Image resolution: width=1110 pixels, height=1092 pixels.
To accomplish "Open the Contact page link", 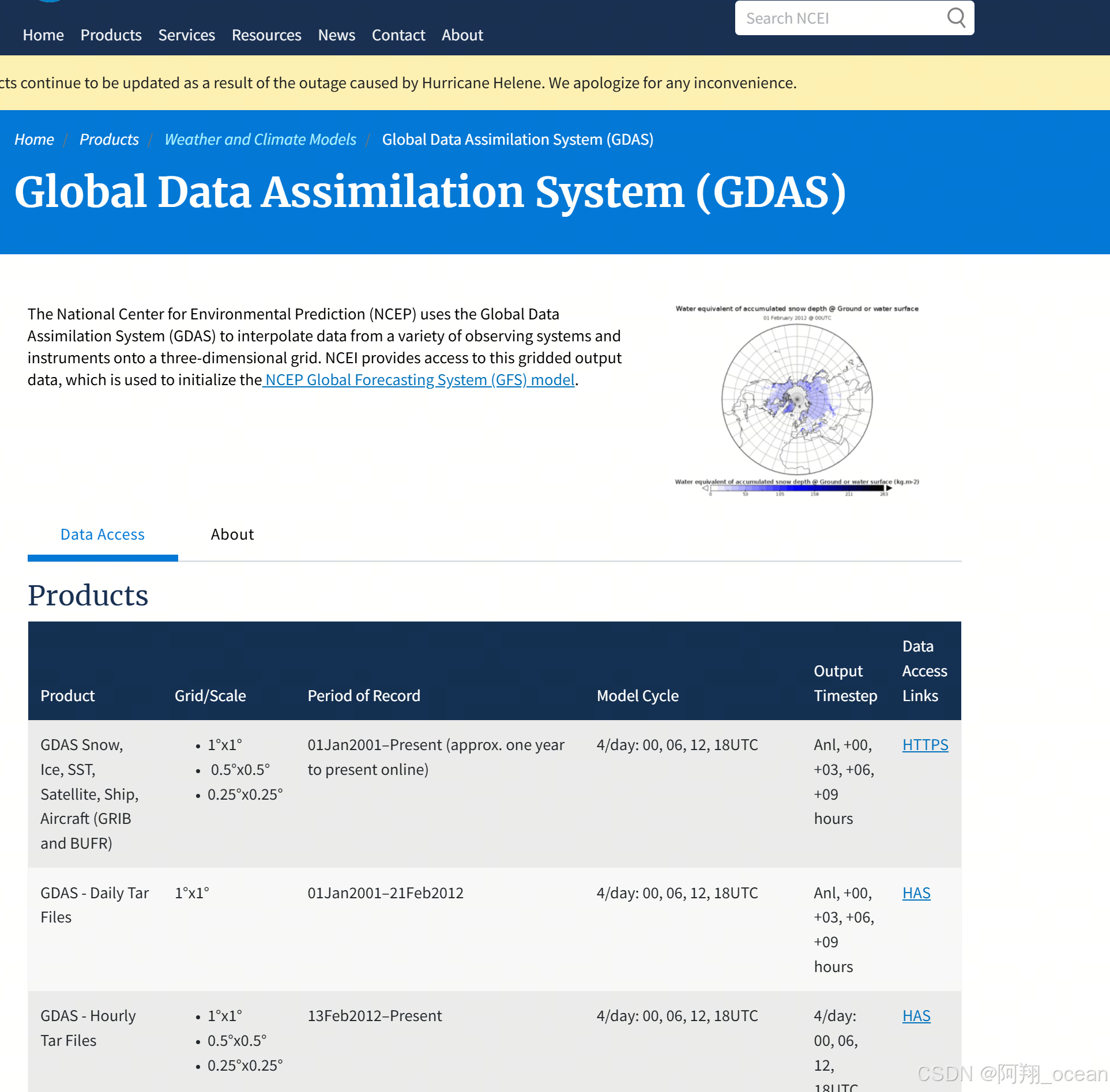I will pyautogui.click(x=398, y=35).
